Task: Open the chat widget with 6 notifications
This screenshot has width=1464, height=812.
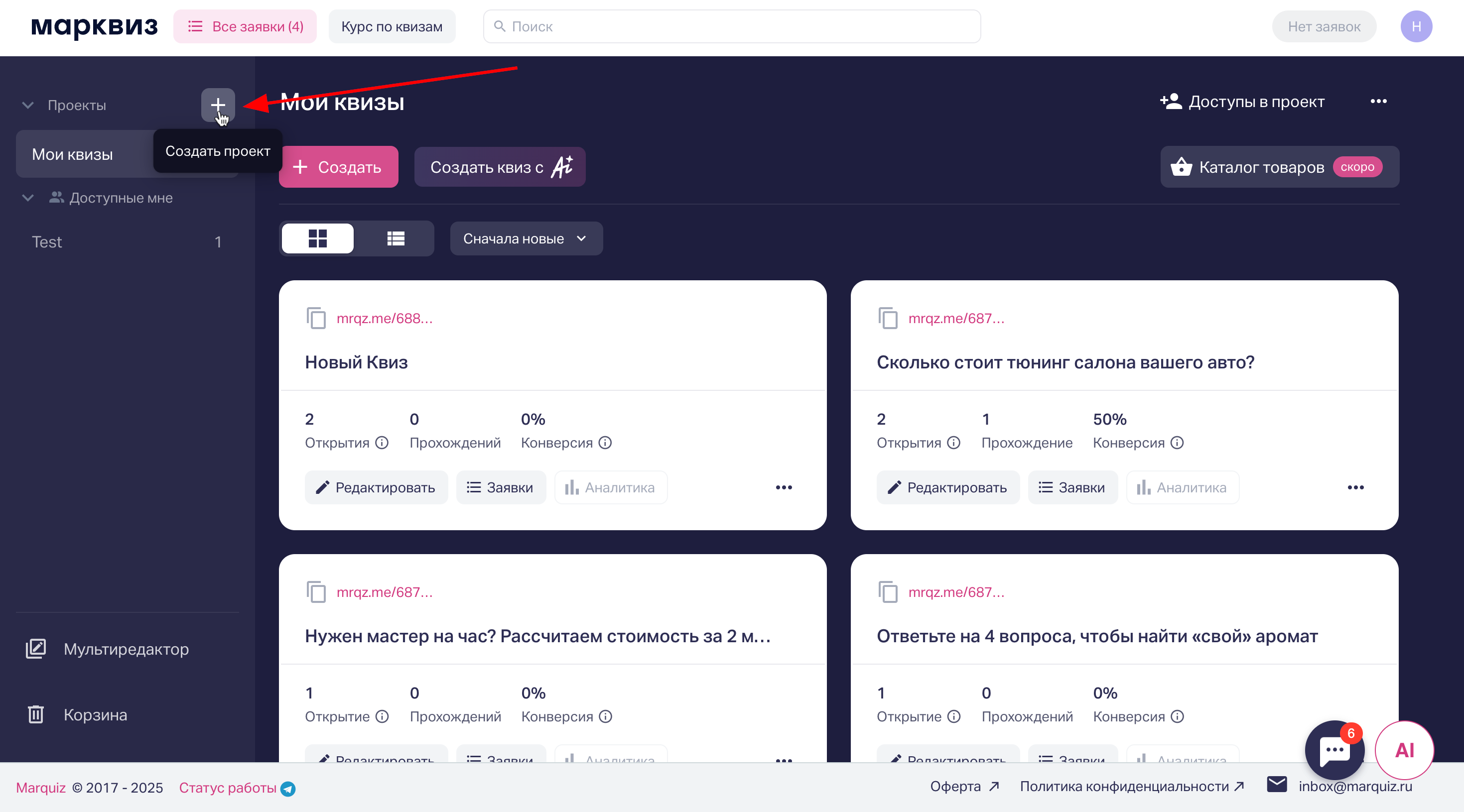Action: 1334,750
